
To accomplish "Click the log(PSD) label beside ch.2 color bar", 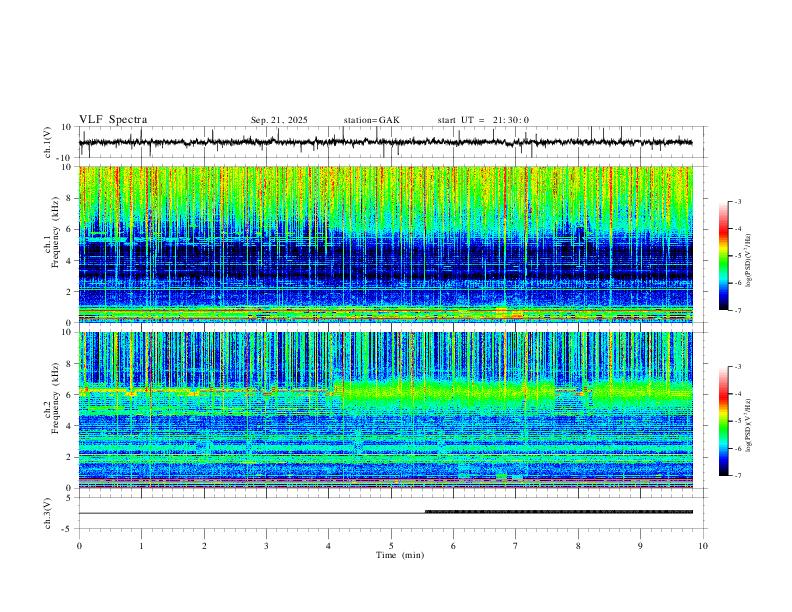I will click(x=748, y=425).
